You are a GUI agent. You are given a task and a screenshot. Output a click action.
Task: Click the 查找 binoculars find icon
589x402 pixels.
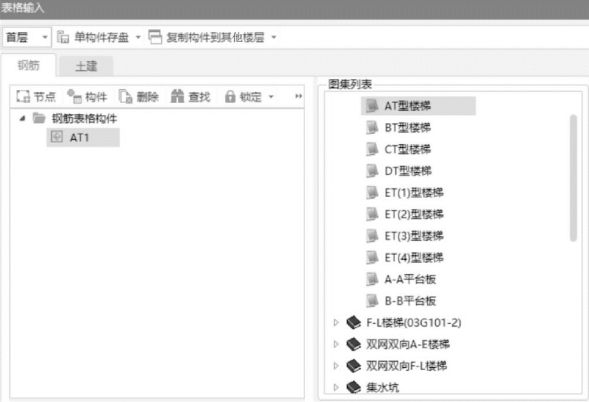pyautogui.click(x=177, y=96)
